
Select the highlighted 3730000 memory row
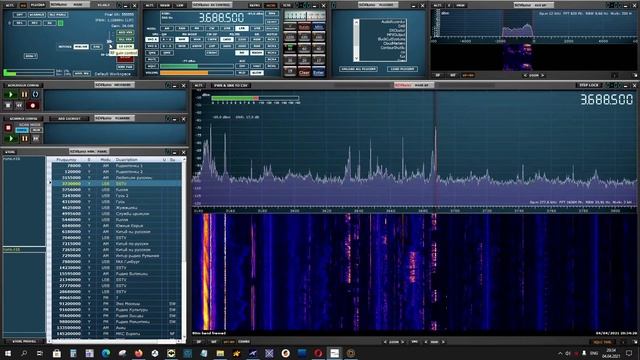116,184
